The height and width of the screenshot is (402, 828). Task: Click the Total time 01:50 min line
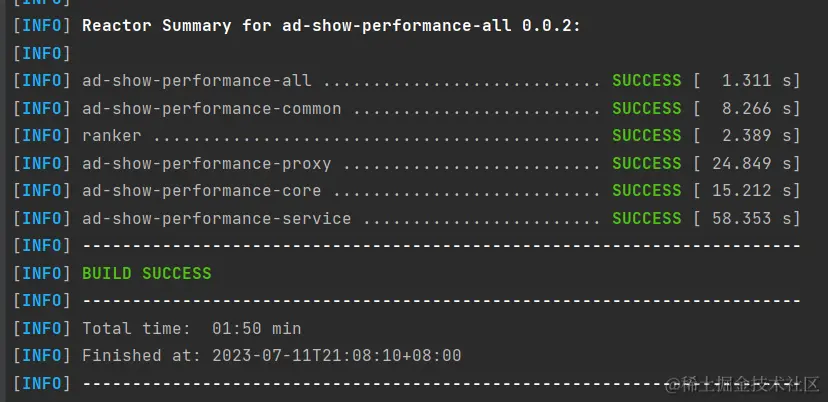192,328
